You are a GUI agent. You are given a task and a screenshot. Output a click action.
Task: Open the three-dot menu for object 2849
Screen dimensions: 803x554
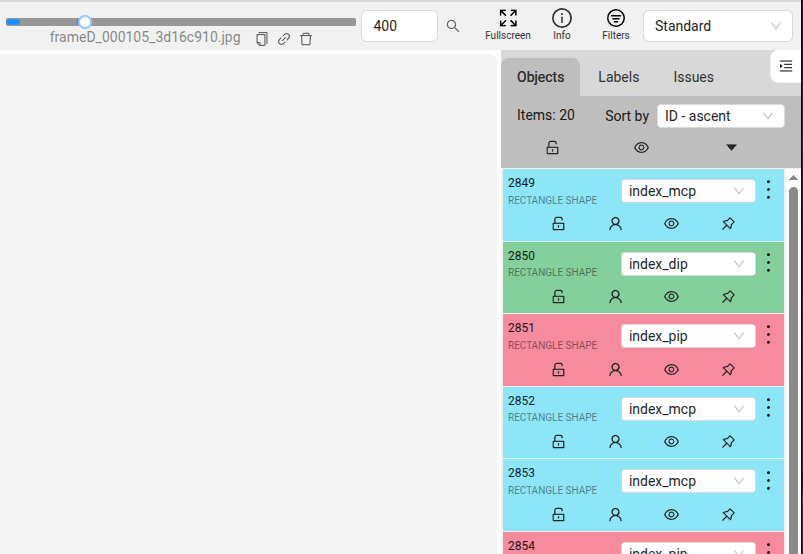768,190
